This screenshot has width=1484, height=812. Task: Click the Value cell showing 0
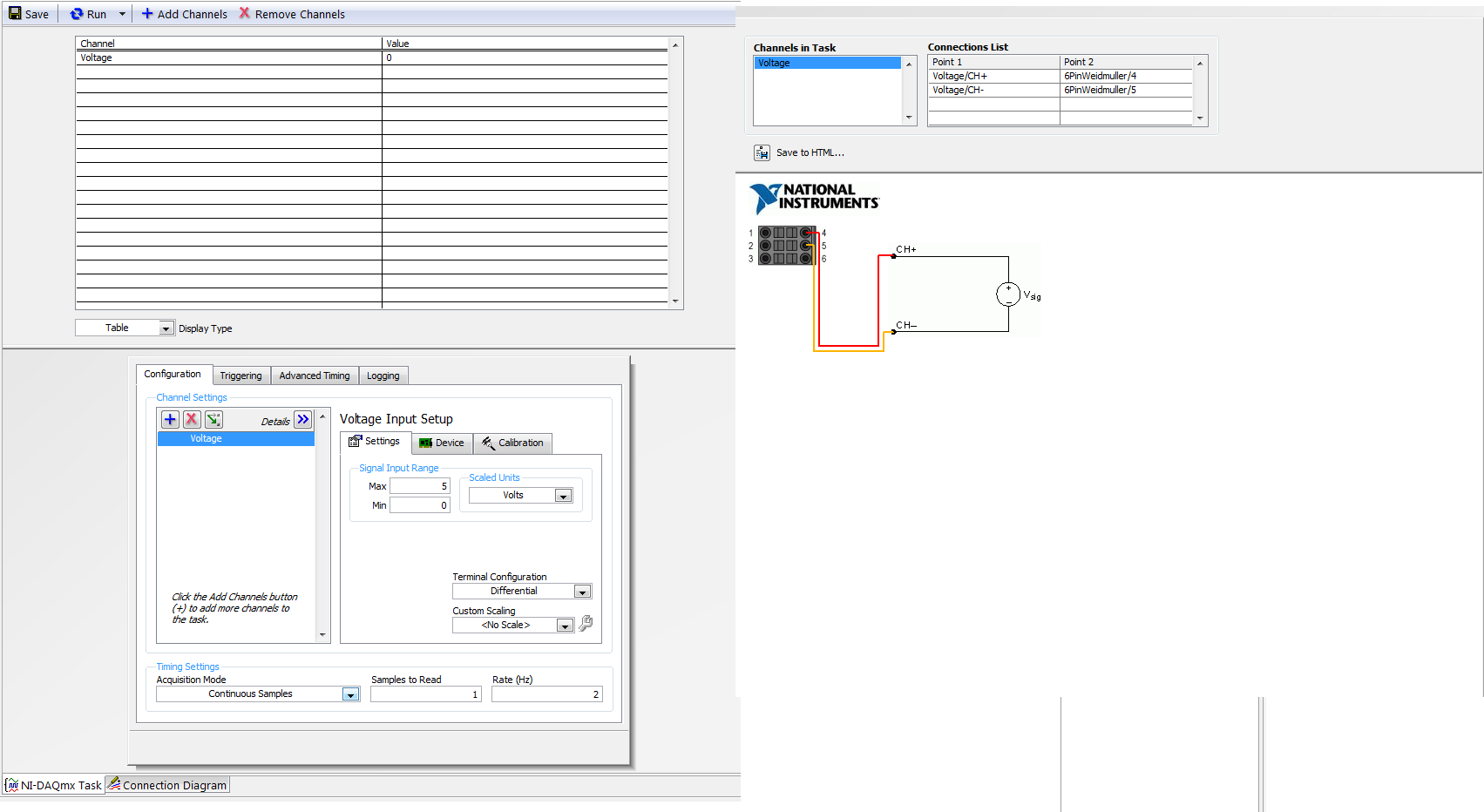tap(525, 58)
